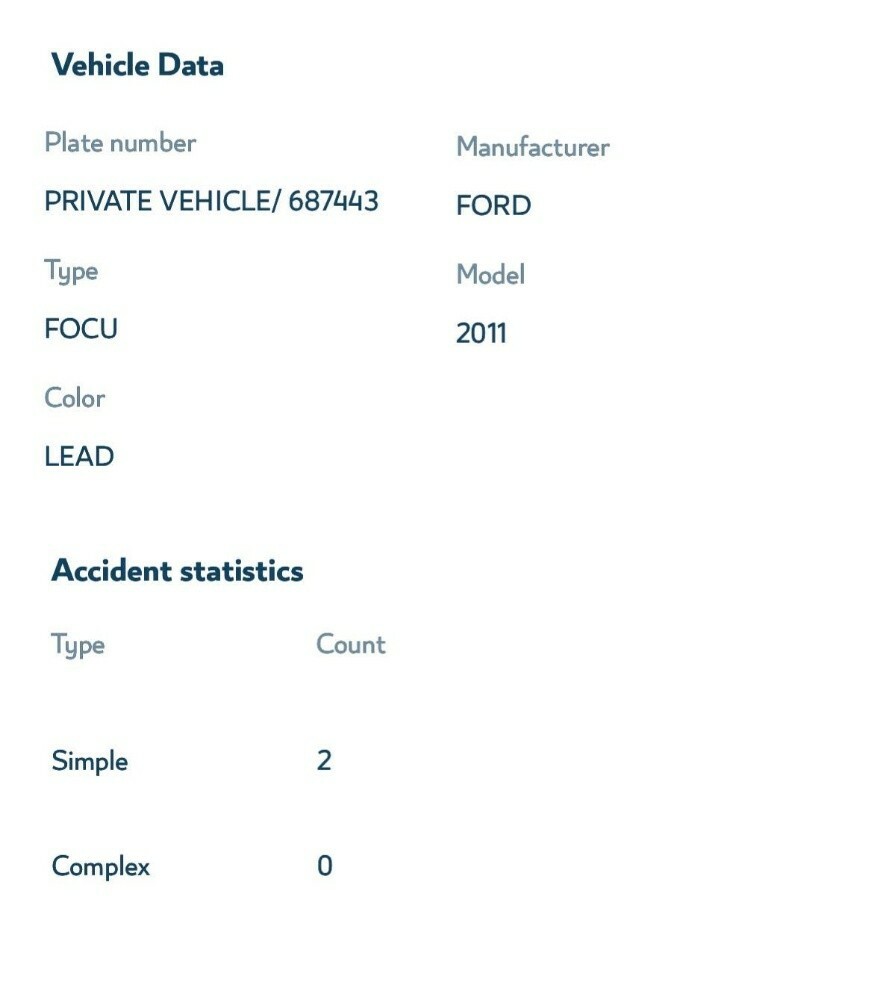Select the Complex accident row

point(191,866)
